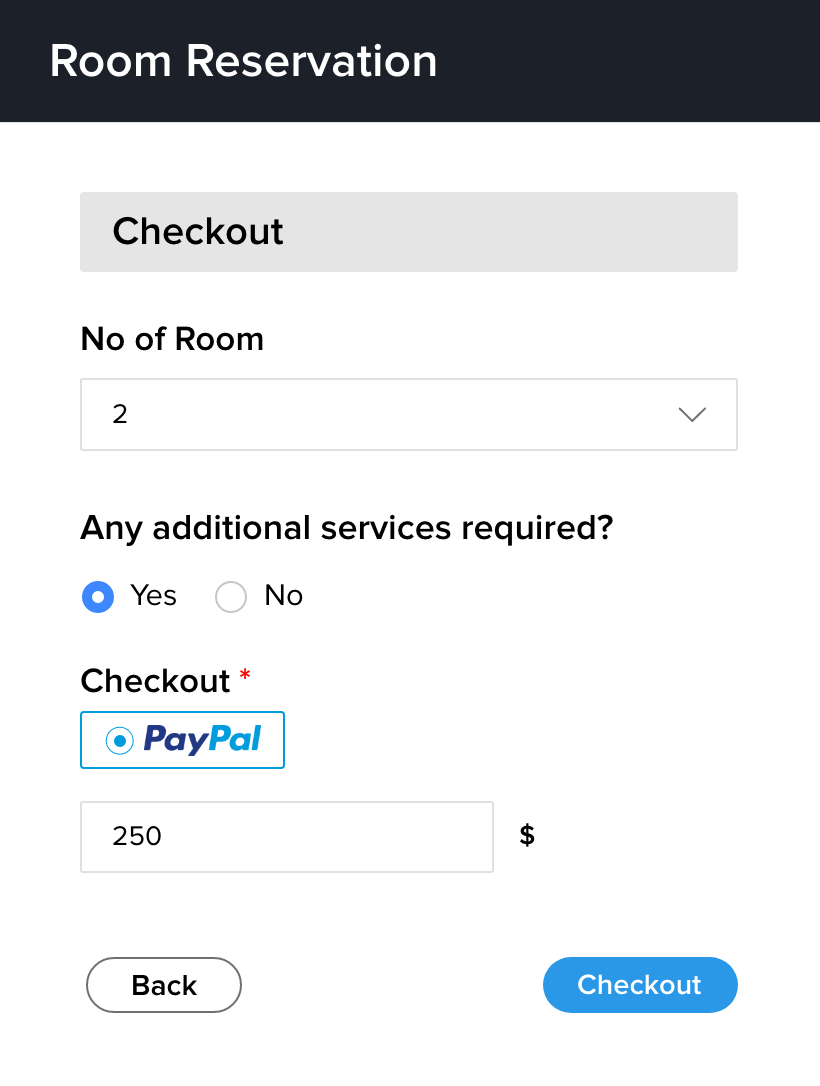Click the selected value 2 in room dropdown
Image resolution: width=820 pixels, height=1086 pixels.
tap(121, 415)
